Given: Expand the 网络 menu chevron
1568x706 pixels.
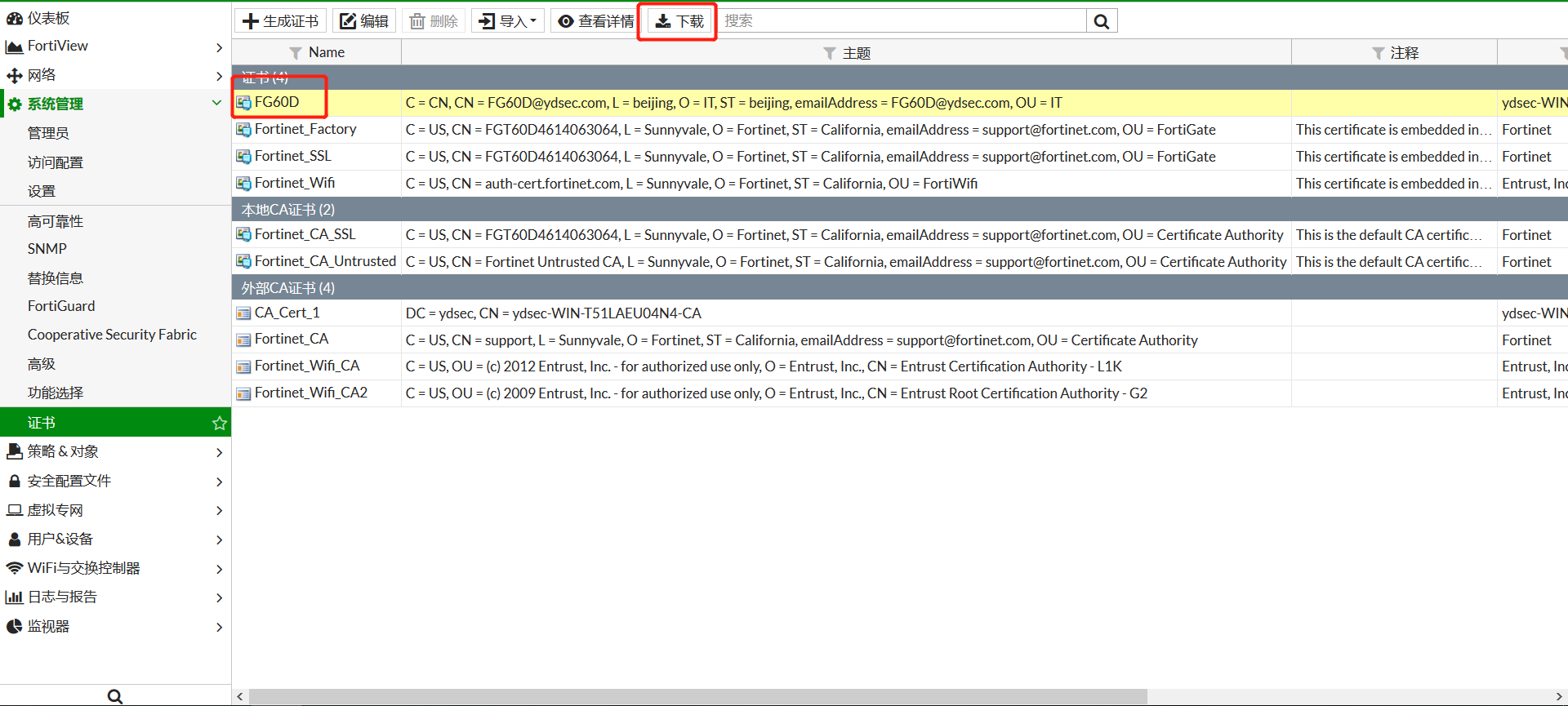Looking at the screenshot, I should pyautogui.click(x=219, y=76).
